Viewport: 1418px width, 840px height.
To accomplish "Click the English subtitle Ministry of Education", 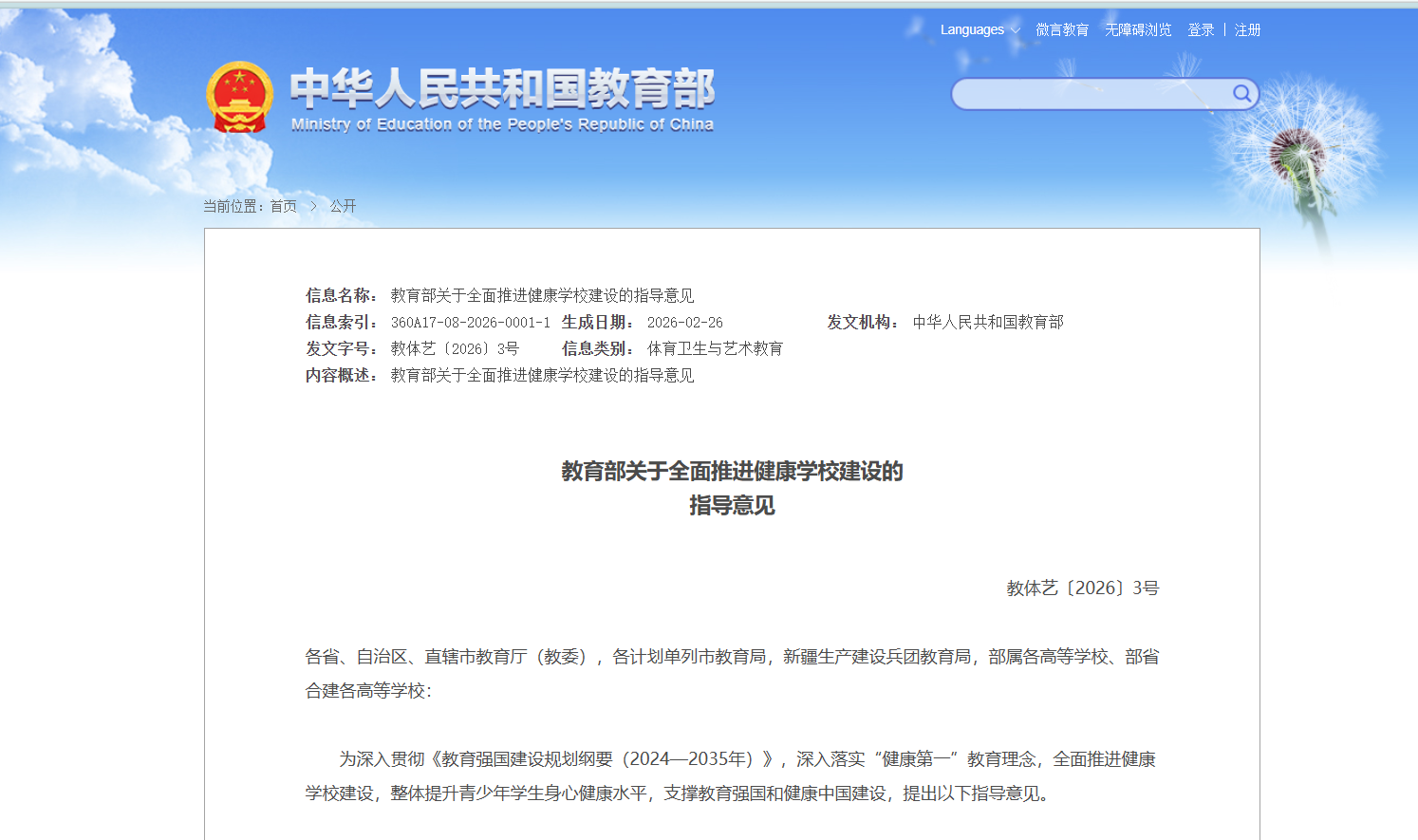I will [502, 124].
